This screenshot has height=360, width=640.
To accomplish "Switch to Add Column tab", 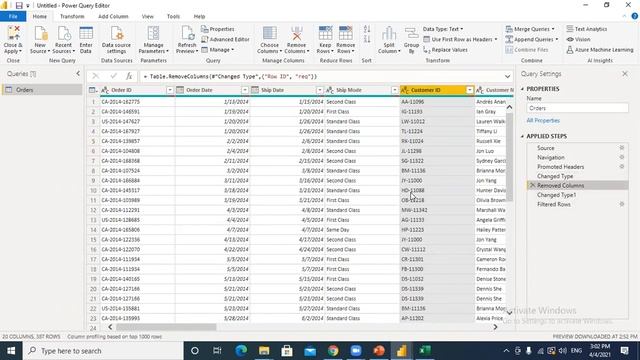I will (x=113, y=16).
